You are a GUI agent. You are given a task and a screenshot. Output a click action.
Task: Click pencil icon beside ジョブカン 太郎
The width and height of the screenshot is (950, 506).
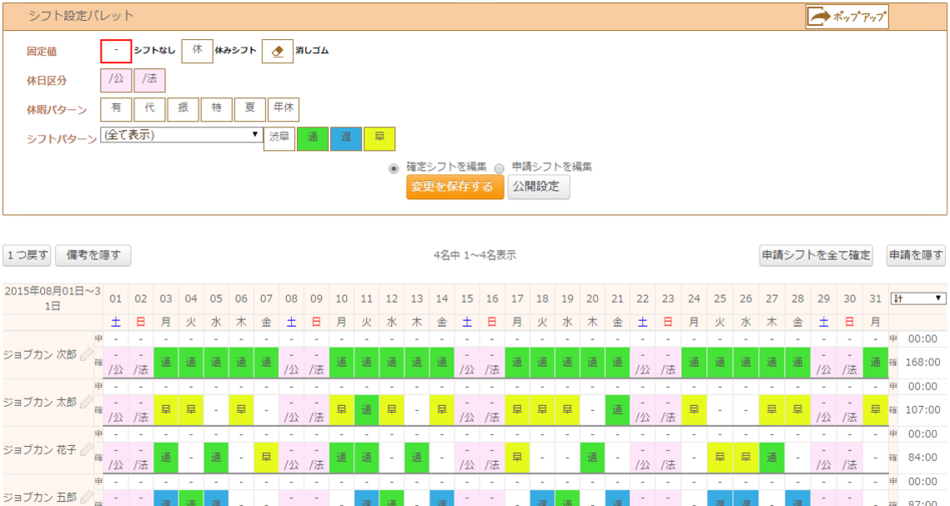pos(86,402)
